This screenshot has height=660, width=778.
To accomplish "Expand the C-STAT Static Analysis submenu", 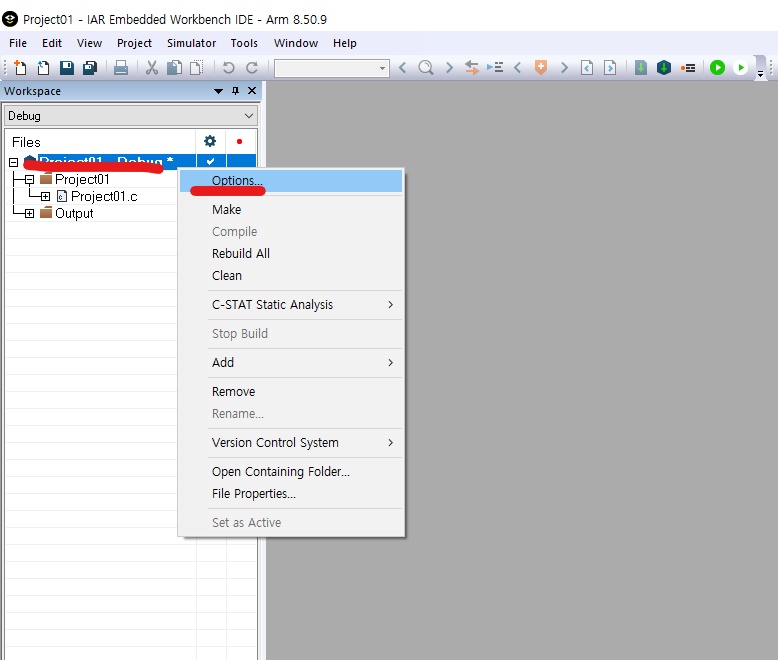I will pyautogui.click(x=291, y=305).
